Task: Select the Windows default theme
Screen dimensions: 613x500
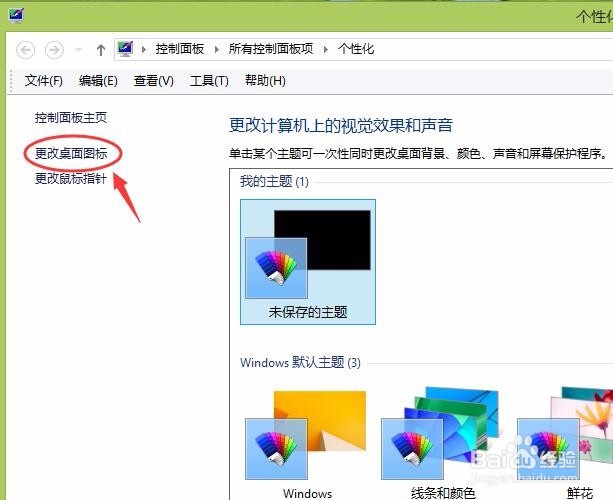Action: coord(308,442)
